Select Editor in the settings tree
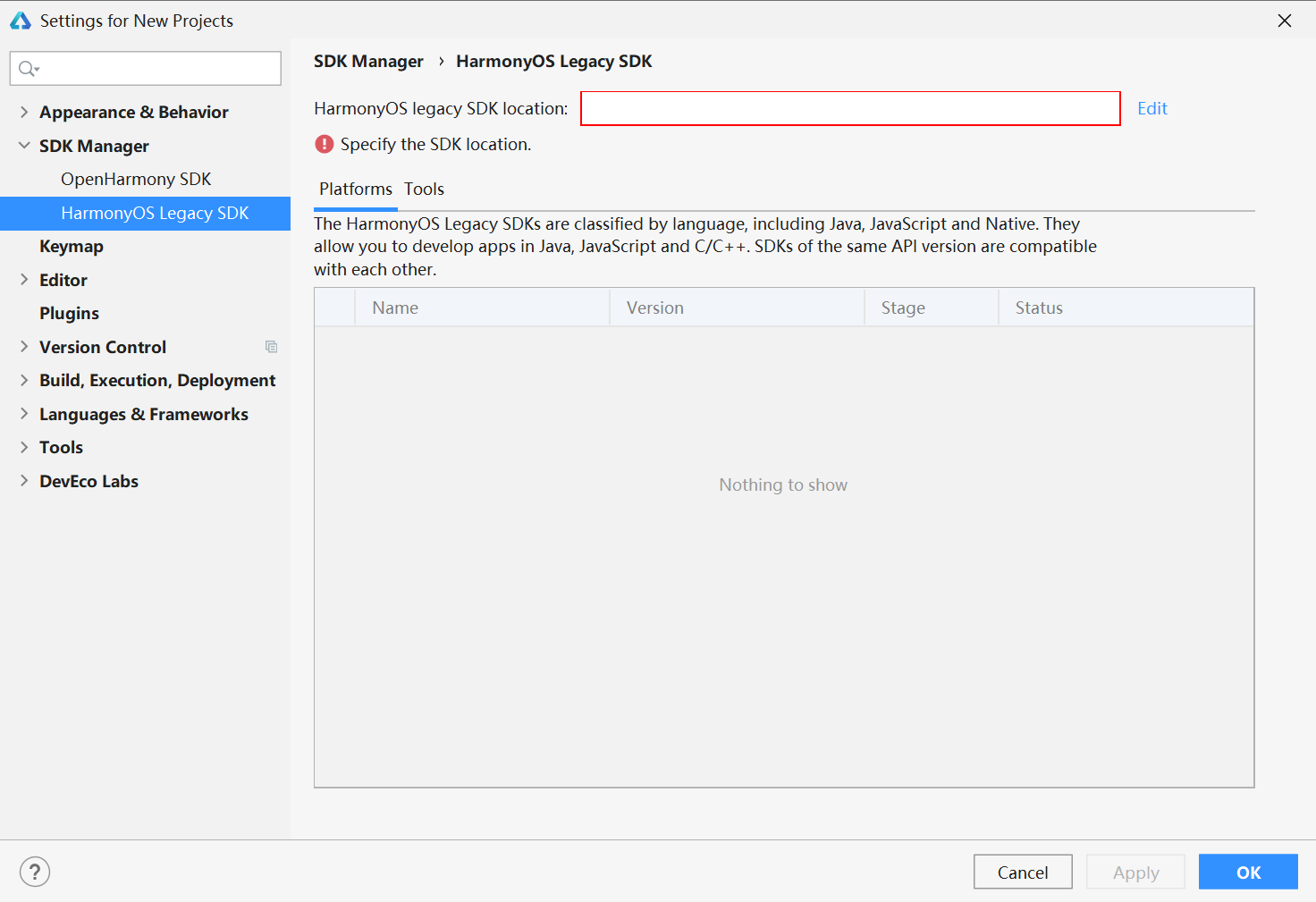This screenshot has width=1316, height=902. 63,280
